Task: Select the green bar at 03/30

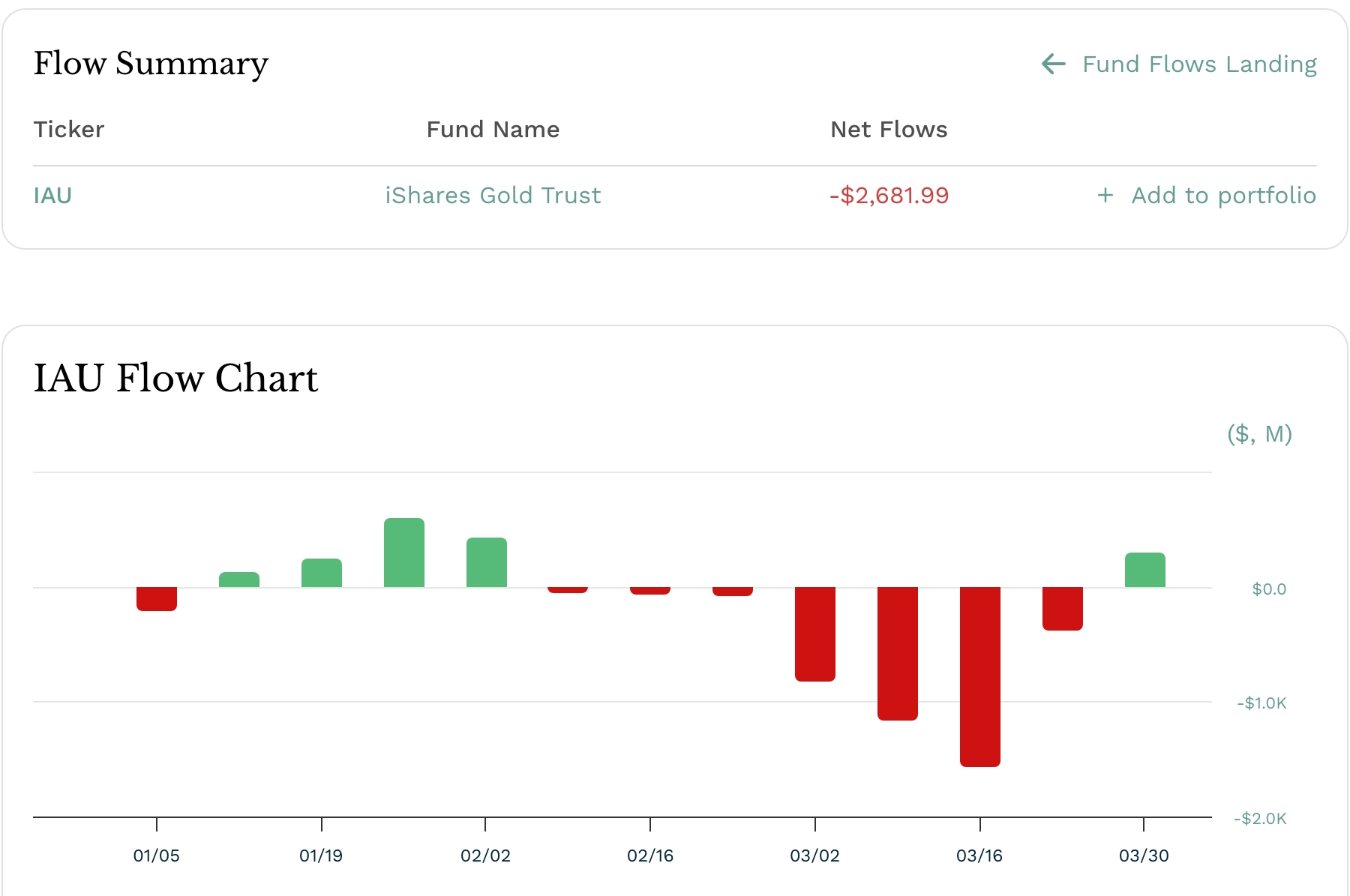Action: tap(1145, 571)
